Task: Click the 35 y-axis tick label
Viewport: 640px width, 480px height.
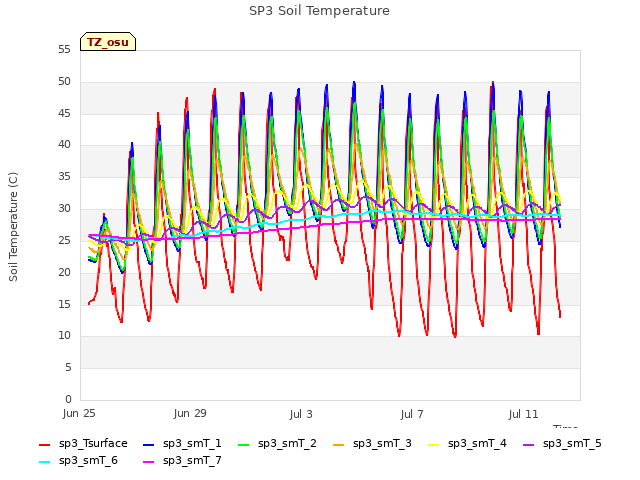Action: [64, 176]
